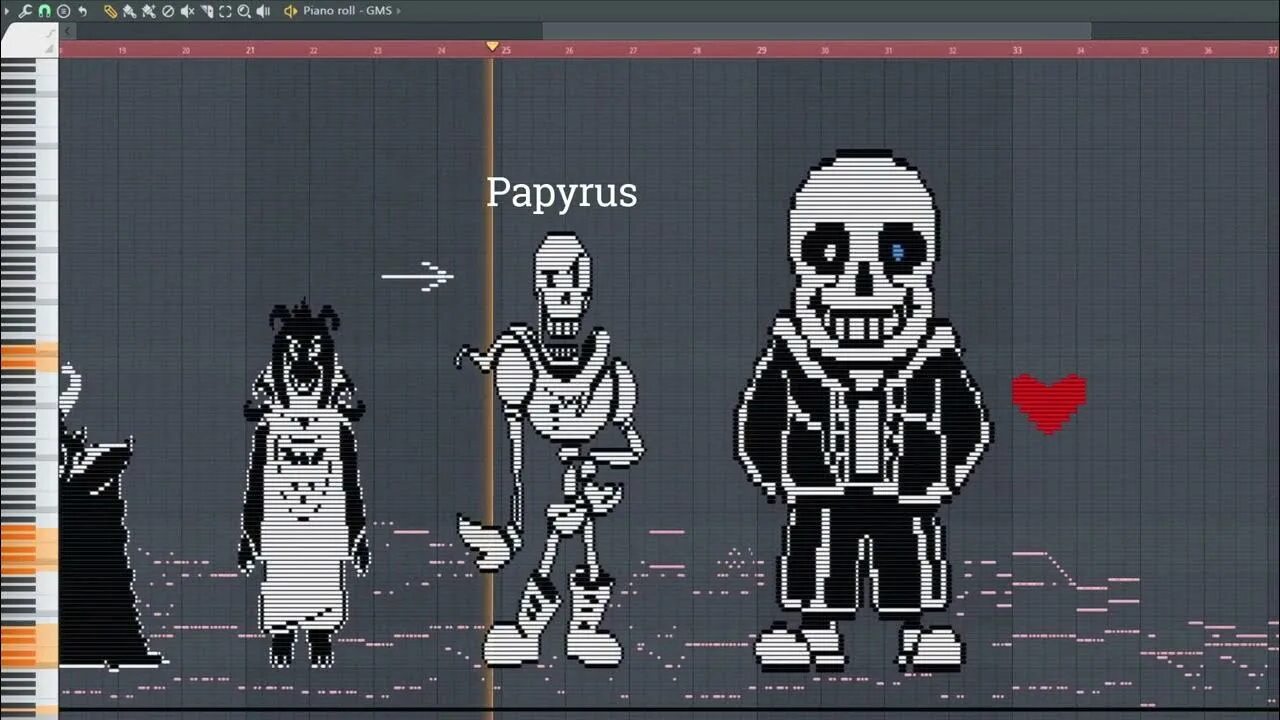Click the playhead marker at bar 25
Image resolution: width=1280 pixels, height=720 pixels.
pyautogui.click(x=492, y=45)
